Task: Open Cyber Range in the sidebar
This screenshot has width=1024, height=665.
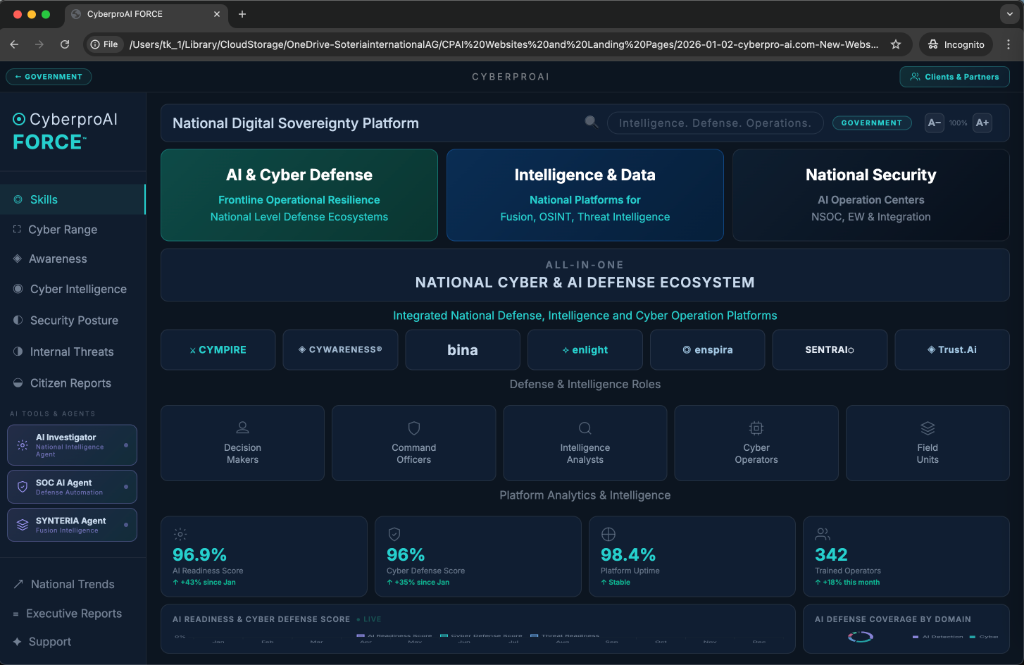Action: pos(72,229)
